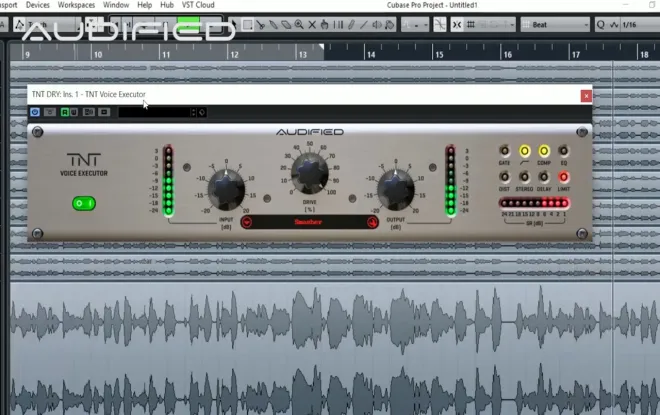The width and height of the screenshot is (660, 415).
Task: Toggle the green TNT power switch
Action: pyautogui.click(x=84, y=203)
